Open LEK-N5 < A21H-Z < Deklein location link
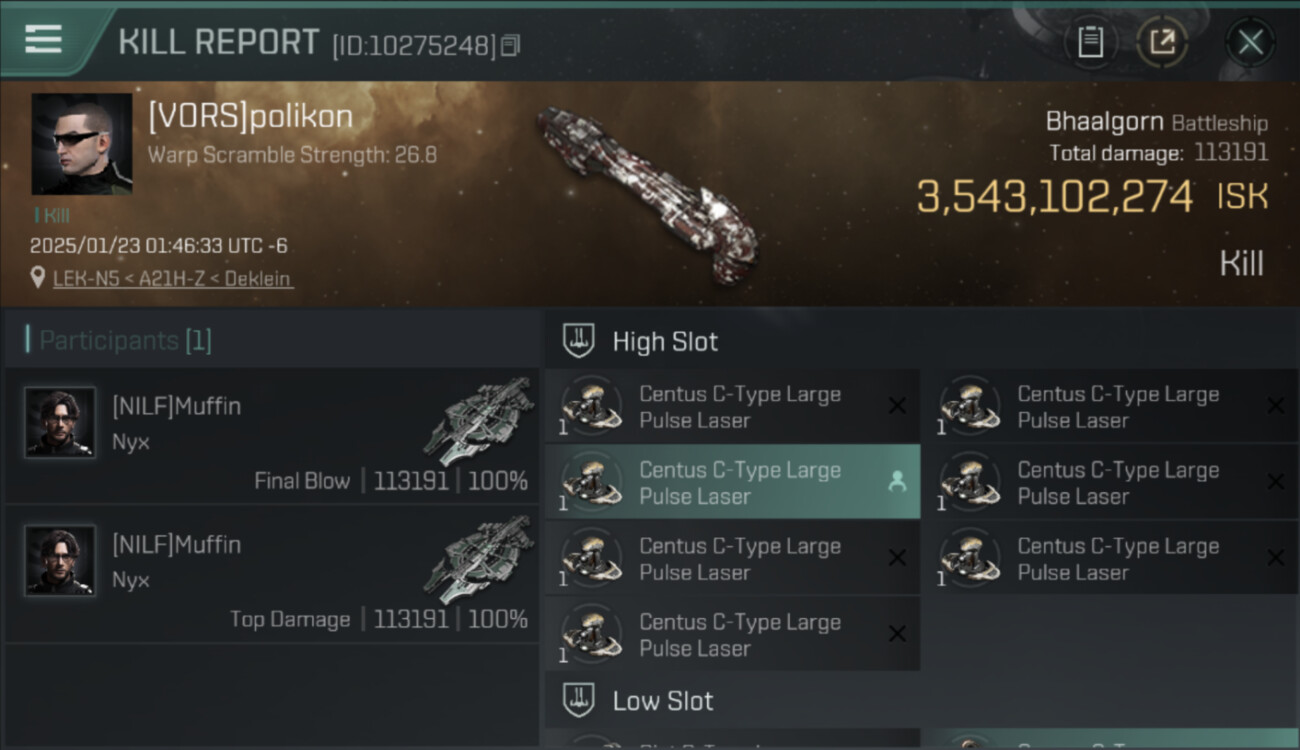Viewport: 1300px width, 750px height. [173, 279]
